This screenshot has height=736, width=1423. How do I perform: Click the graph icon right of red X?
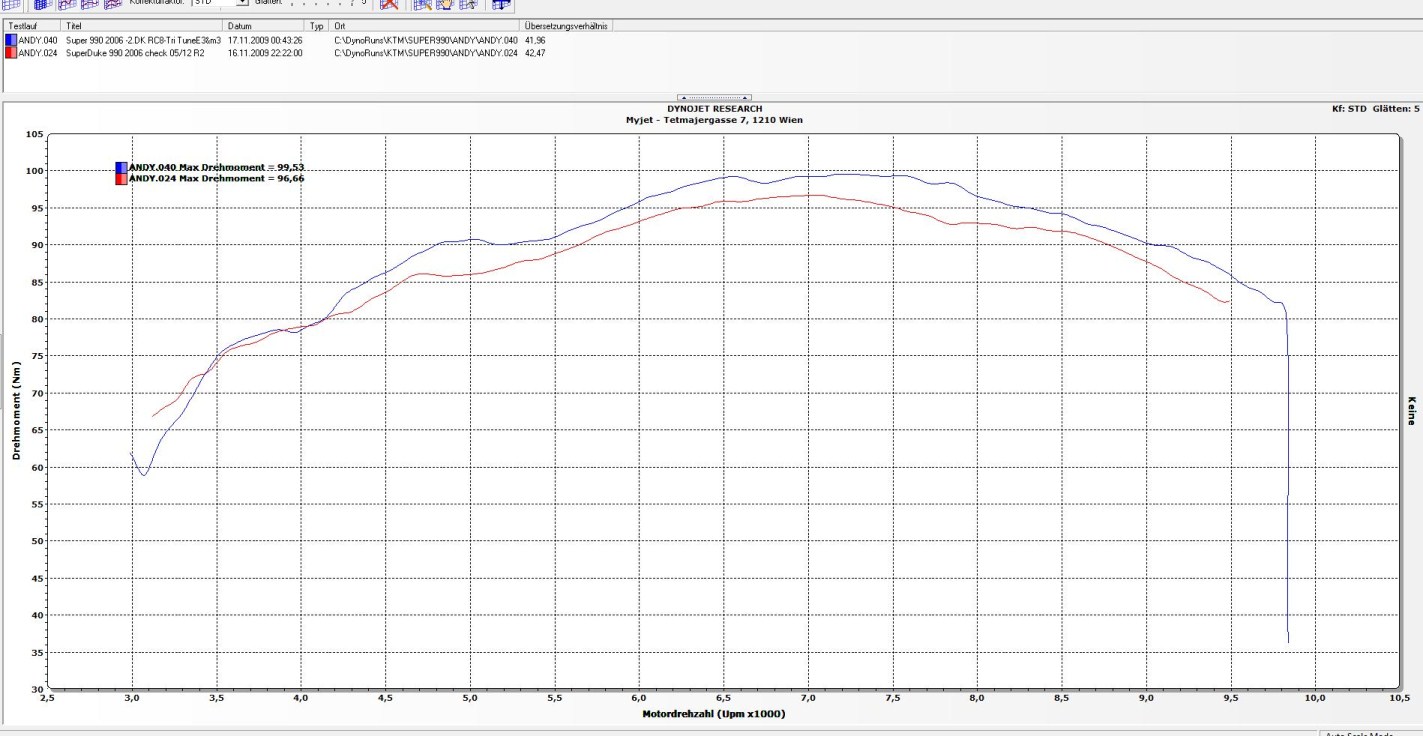tap(424, 4)
